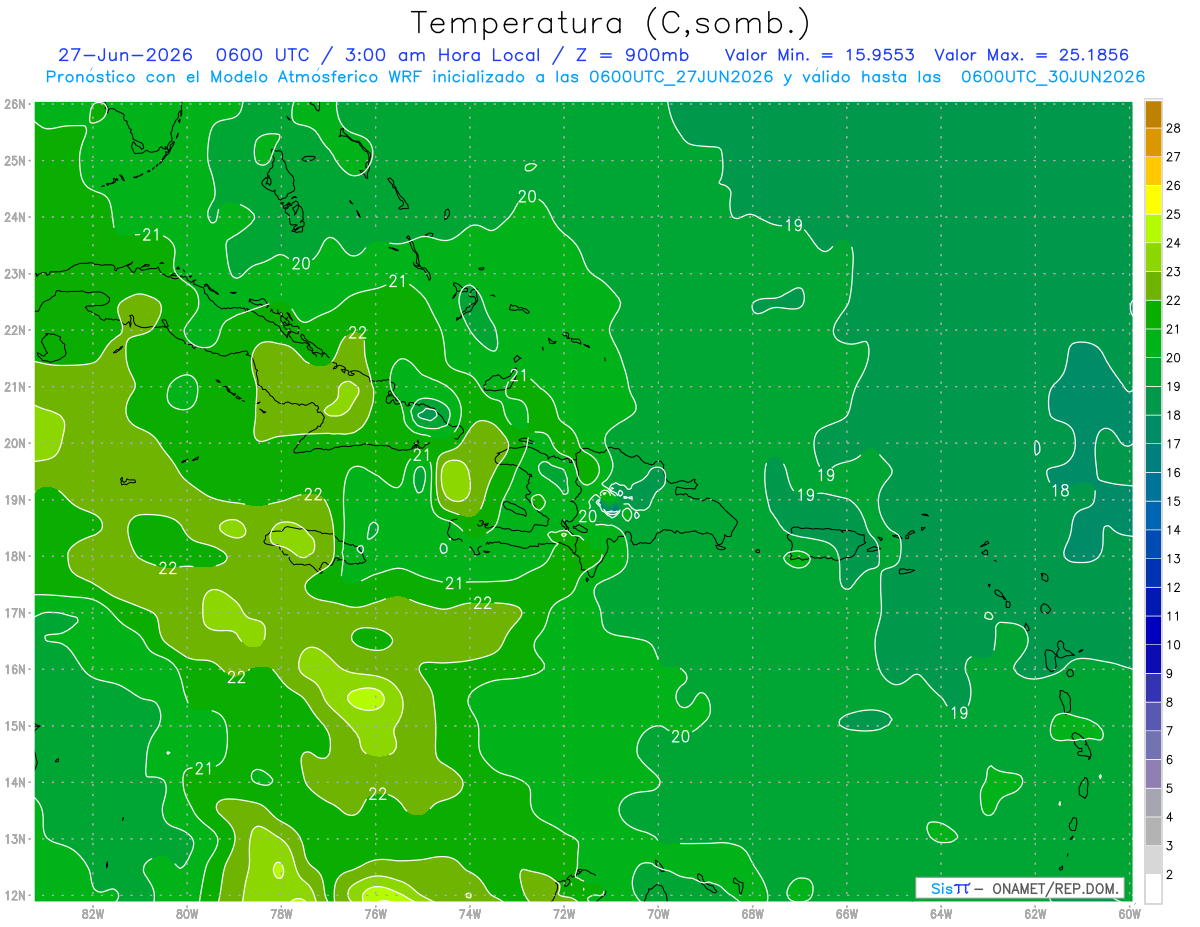Click the lime swatch between legend values 24 and 25

pyautogui.click(x=1153, y=229)
